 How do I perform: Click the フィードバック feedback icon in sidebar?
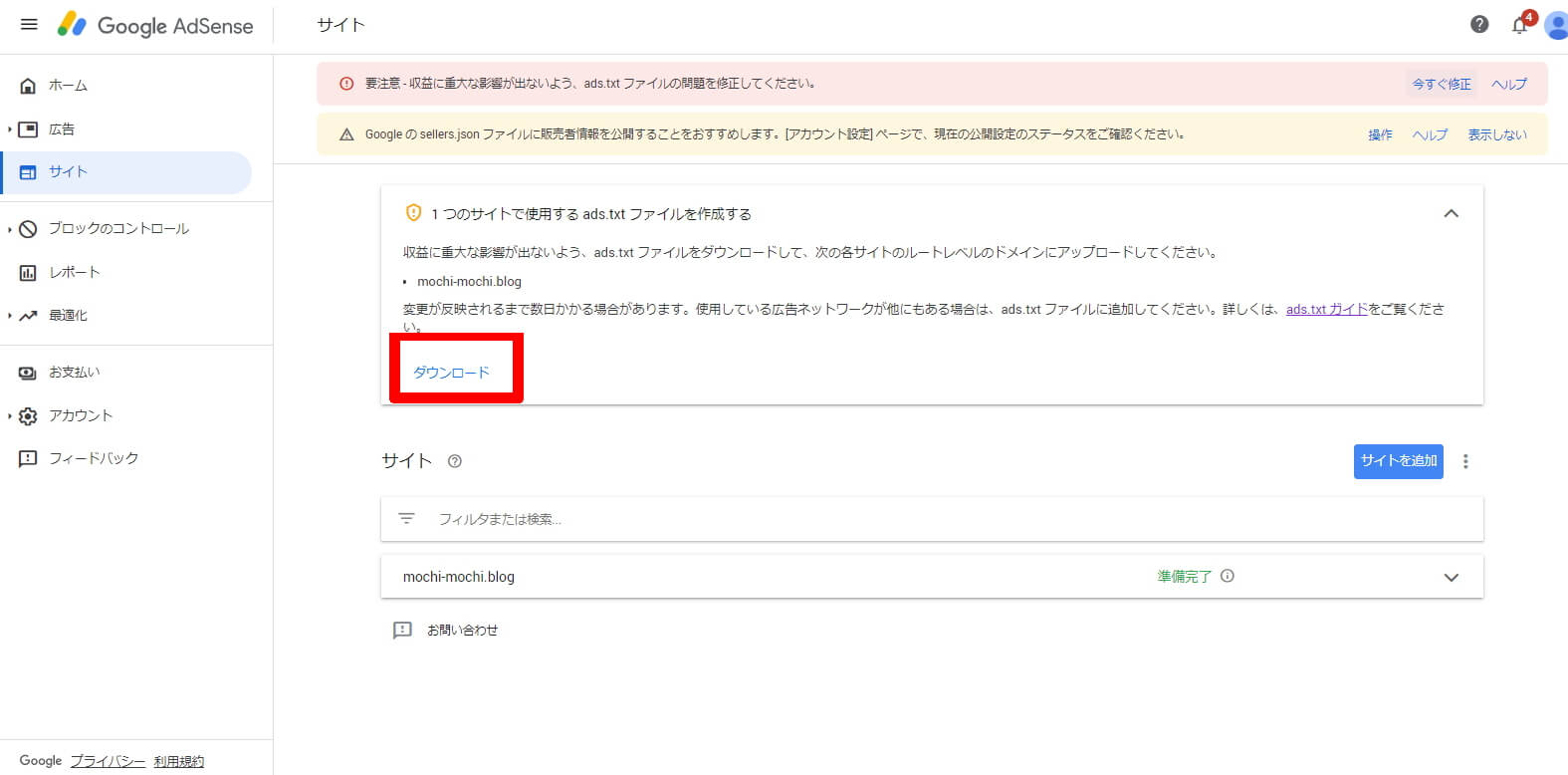[28, 459]
